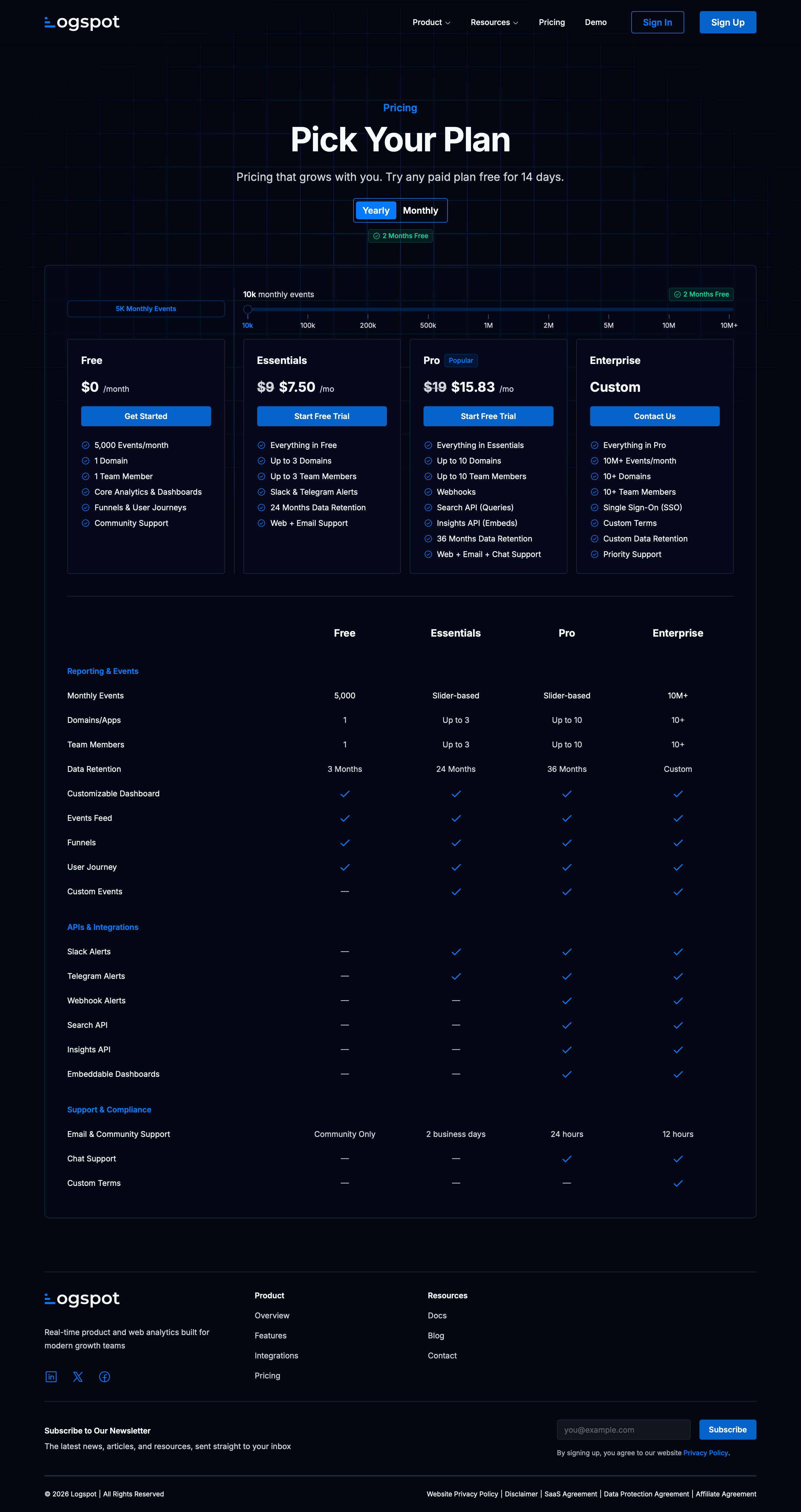This screenshot has width=801, height=1512.
Task: Open SaaS Agreement footer link
Action: pyautogui.click(x=571, y=1494)
